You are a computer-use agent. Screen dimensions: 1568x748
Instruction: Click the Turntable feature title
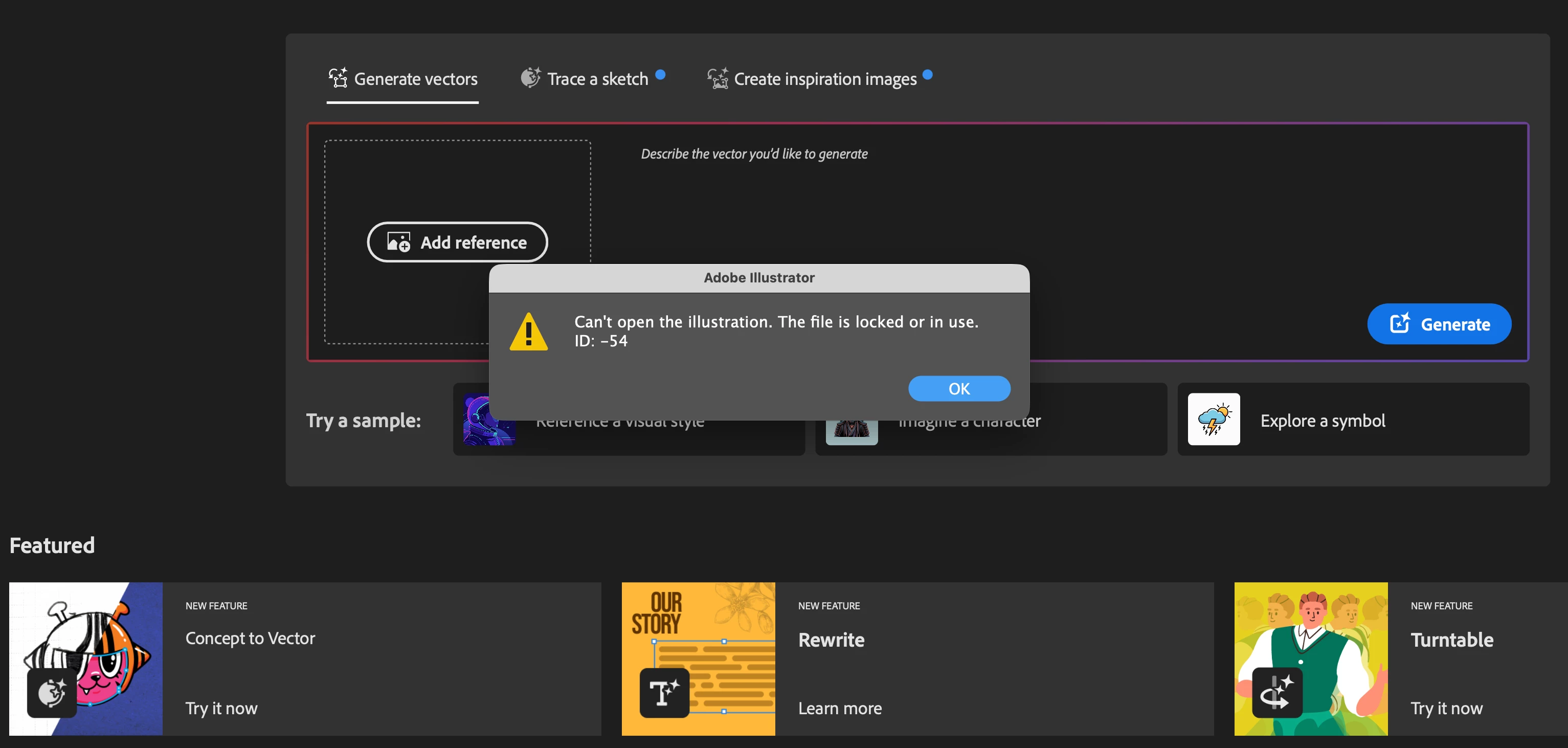pos(1452,640)
